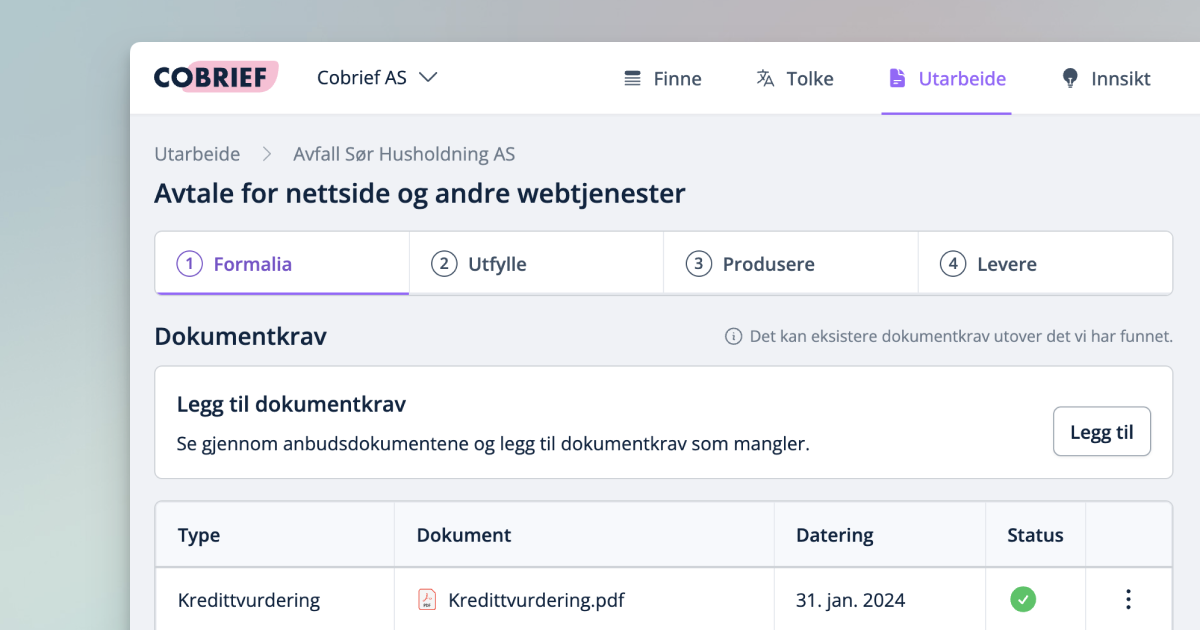1200x630 pixels.
Task: Open the three-dot actions menu for Kredittvurdering
Action: click(x=1128, y=599)
